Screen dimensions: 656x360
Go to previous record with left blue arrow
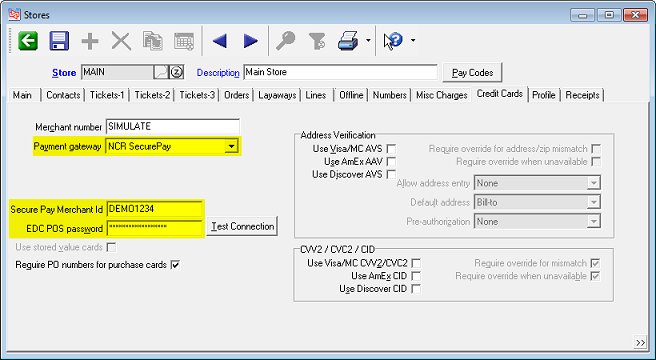click(x=220, y=41)
